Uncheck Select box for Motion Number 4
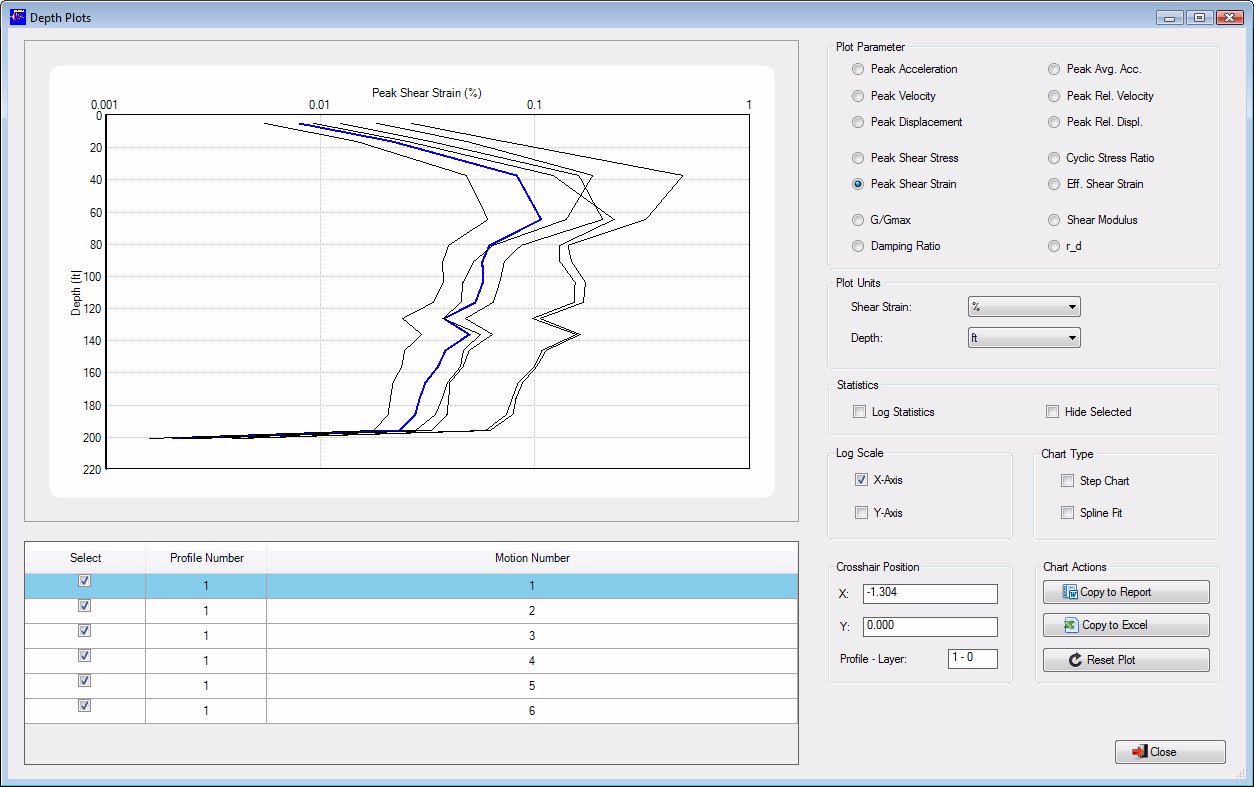This screenshot has width=1254, height=787. point(85,656)
